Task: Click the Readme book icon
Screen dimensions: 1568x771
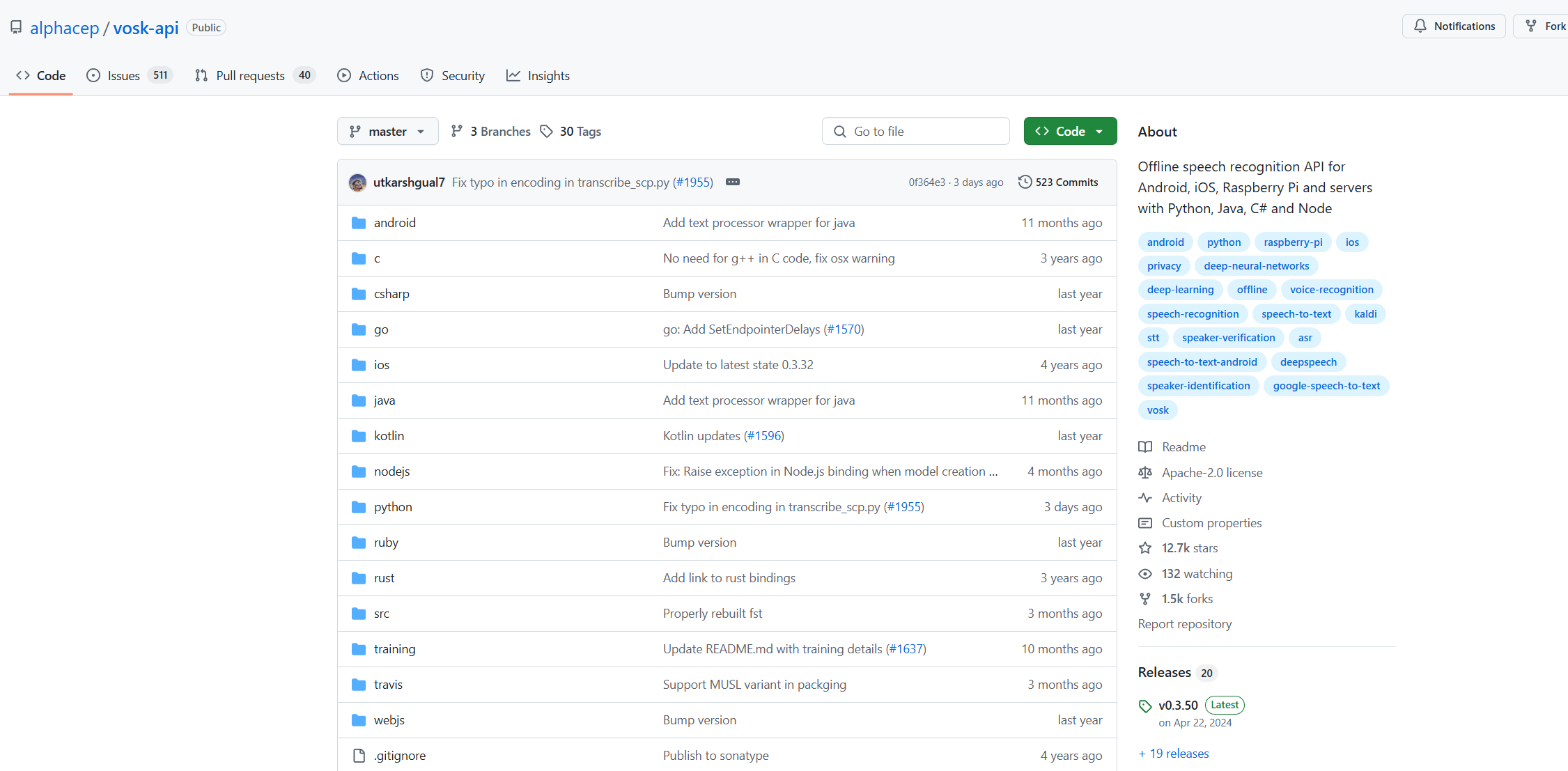Action: pyautogui.click(x=1145, y=447)
